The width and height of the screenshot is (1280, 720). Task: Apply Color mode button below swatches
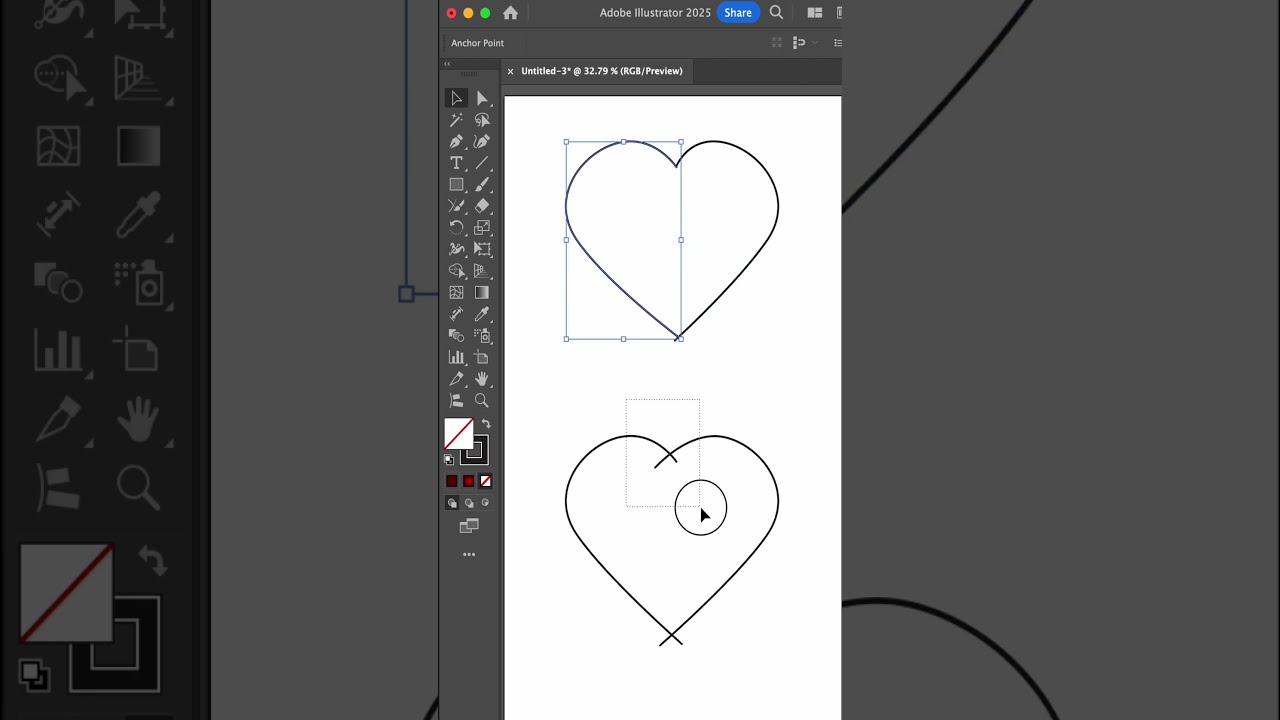(x=452, y=481)
